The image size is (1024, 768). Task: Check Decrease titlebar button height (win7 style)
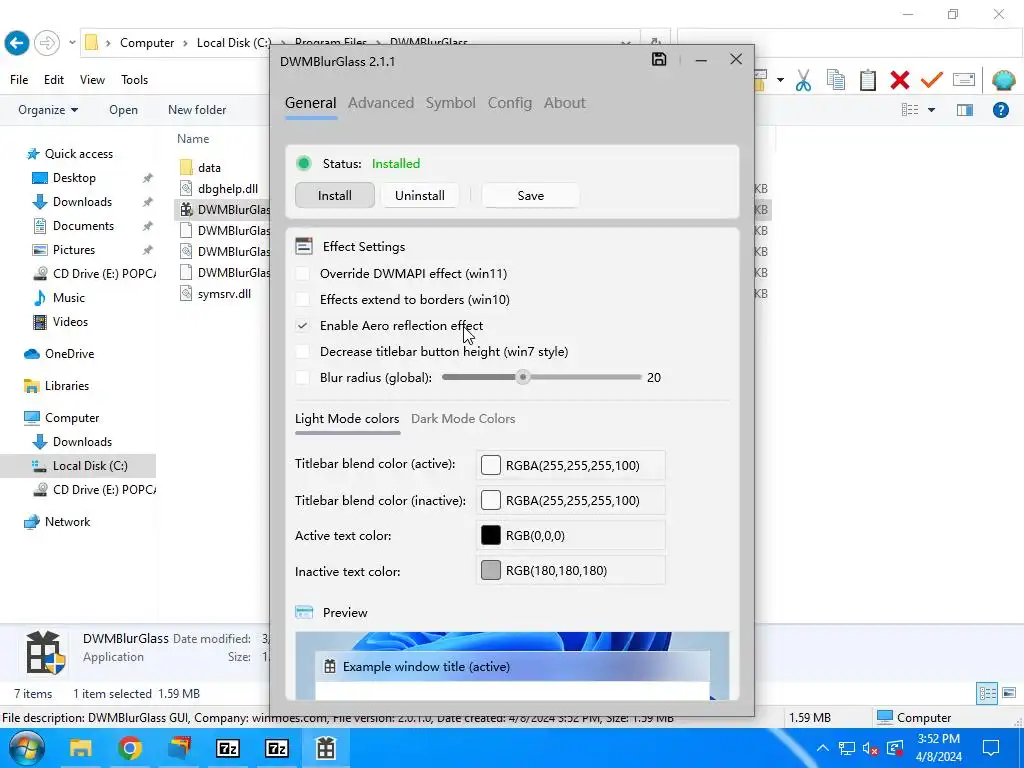click(x=302, y=351)
